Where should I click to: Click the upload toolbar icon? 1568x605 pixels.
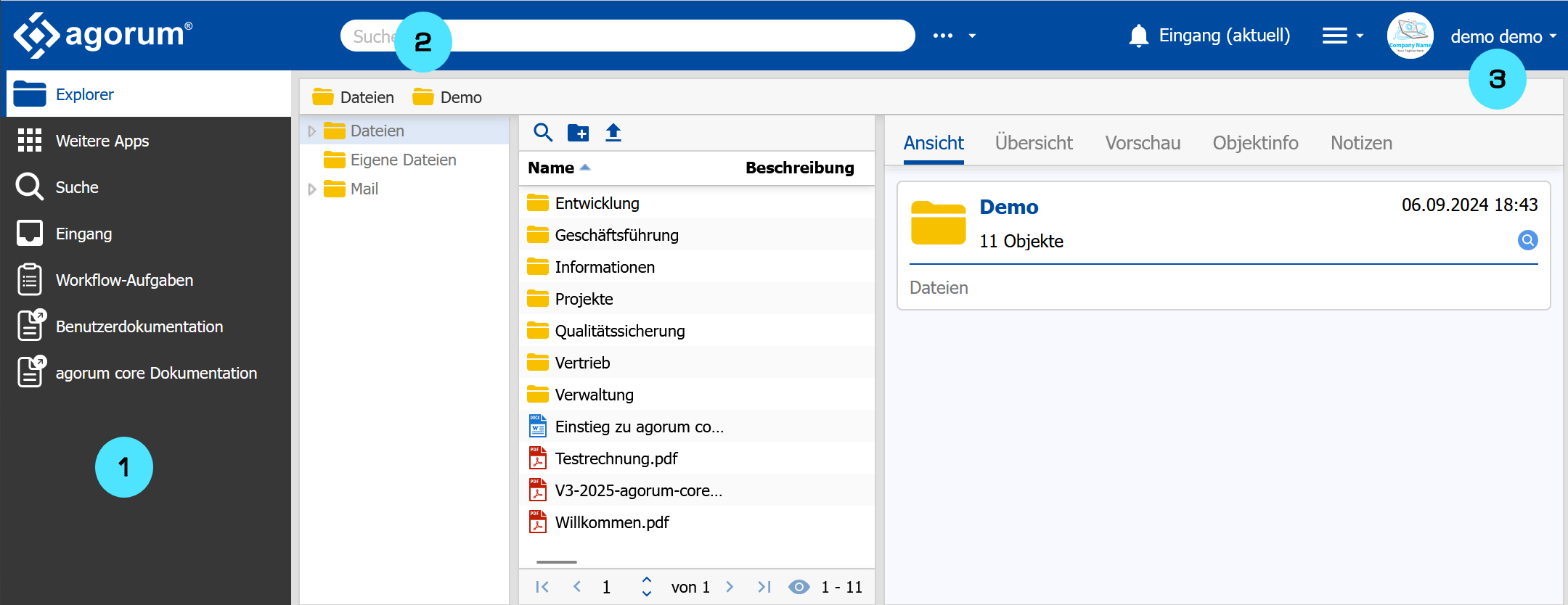pos(613,132)
